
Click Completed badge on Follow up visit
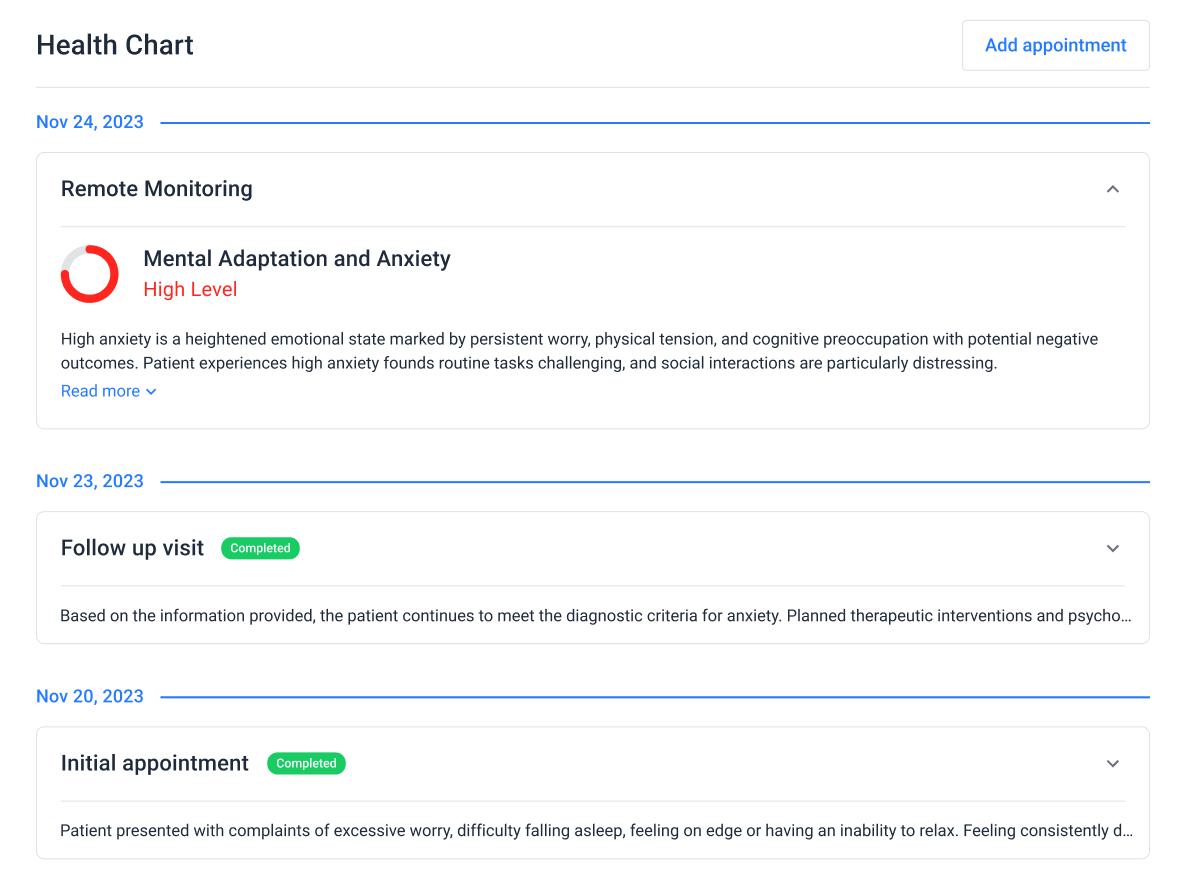pos(260,548)
